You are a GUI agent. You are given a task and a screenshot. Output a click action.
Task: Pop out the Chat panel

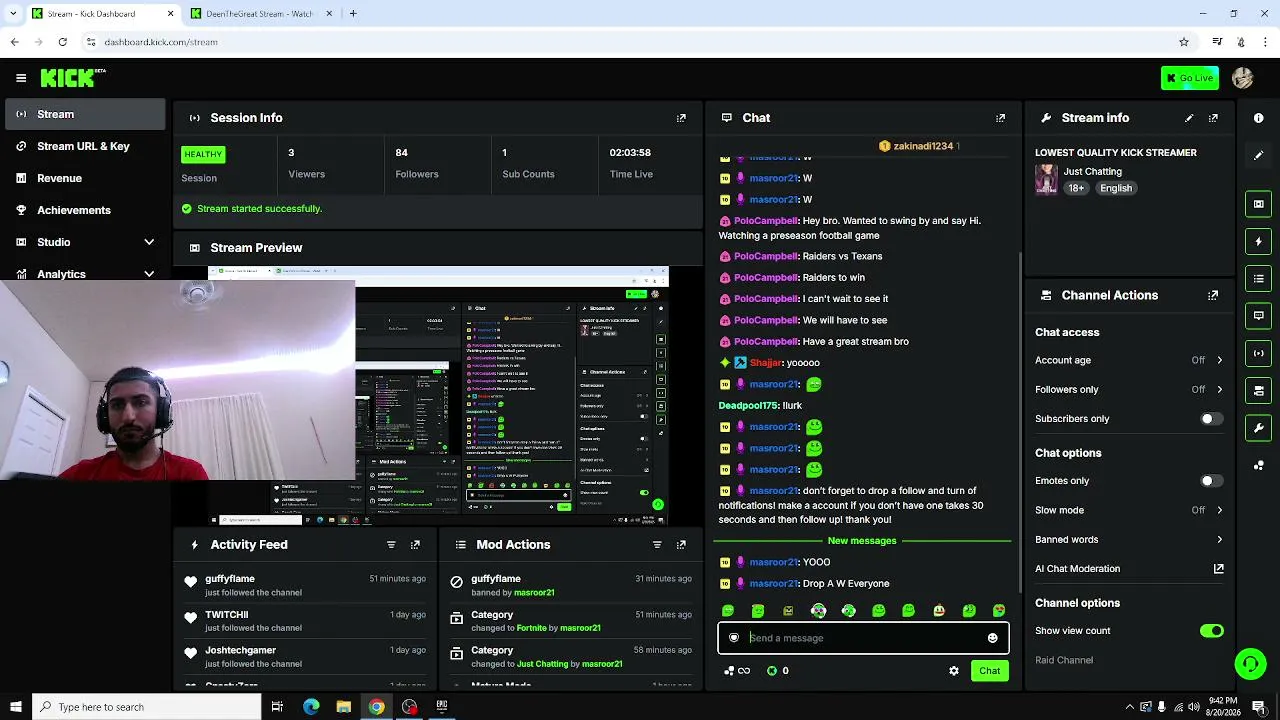click(x=1000, y=118)
